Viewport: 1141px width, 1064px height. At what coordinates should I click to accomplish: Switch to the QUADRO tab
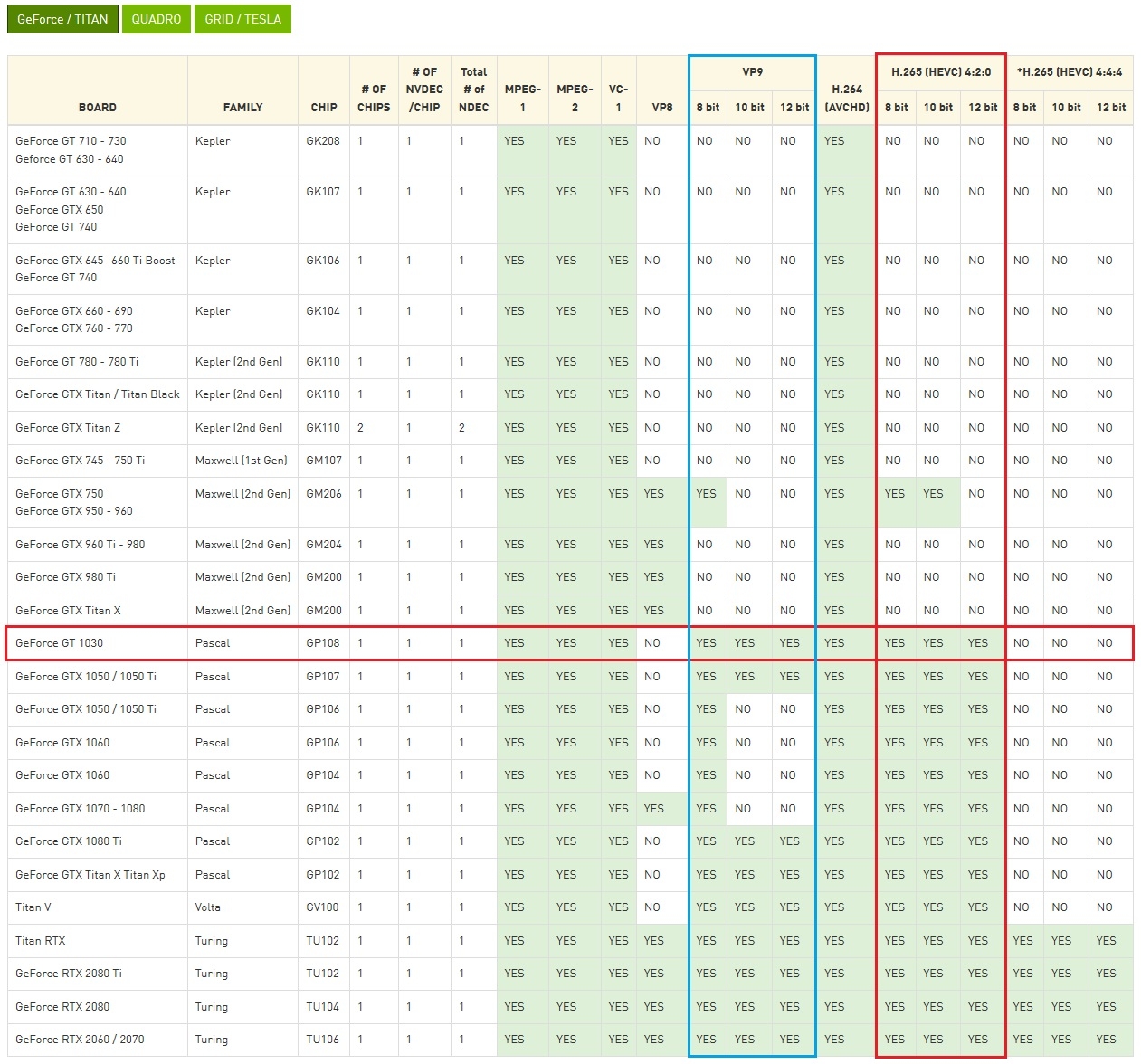[x=157, y=19]
